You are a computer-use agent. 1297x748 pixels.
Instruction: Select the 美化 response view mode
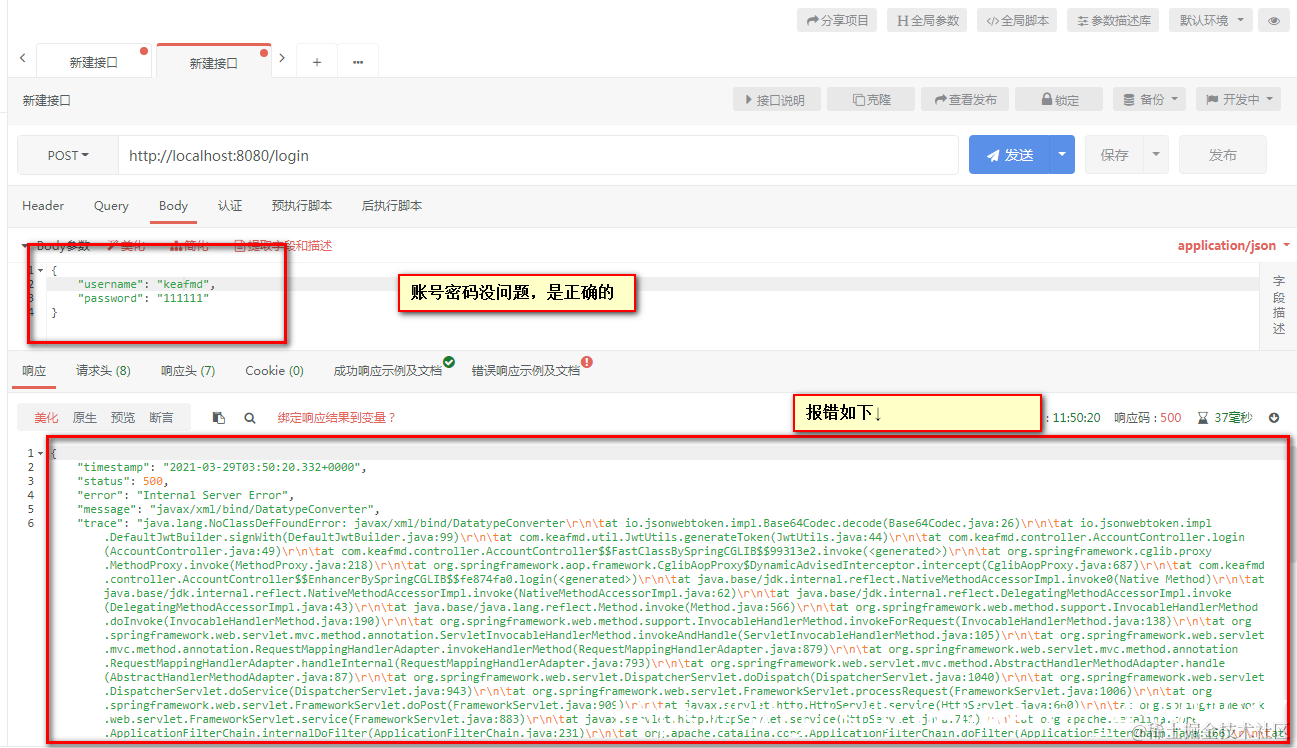click(x=46, y=418)
